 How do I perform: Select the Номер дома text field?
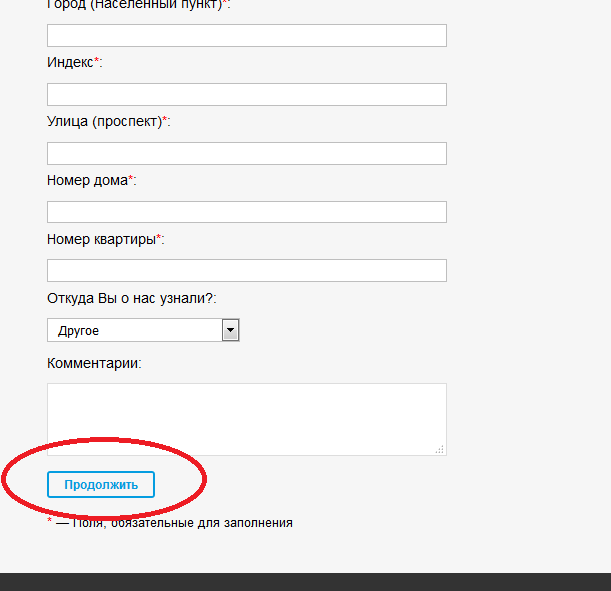click(x=246, y=212)
